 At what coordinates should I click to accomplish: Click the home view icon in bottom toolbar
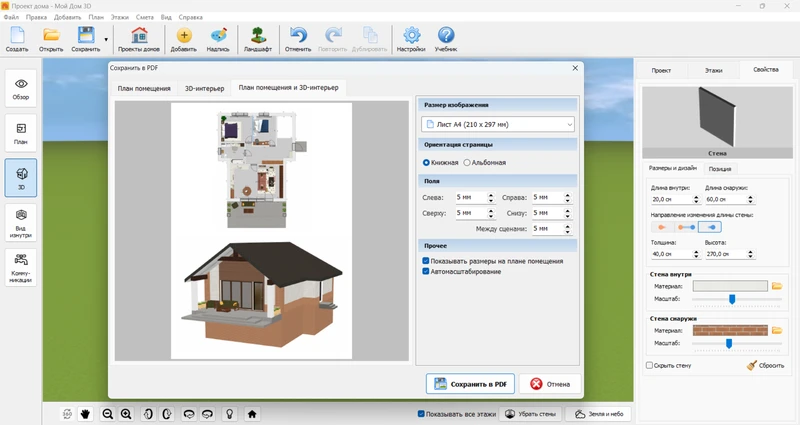pyautogui.click(x=252, y=413)
